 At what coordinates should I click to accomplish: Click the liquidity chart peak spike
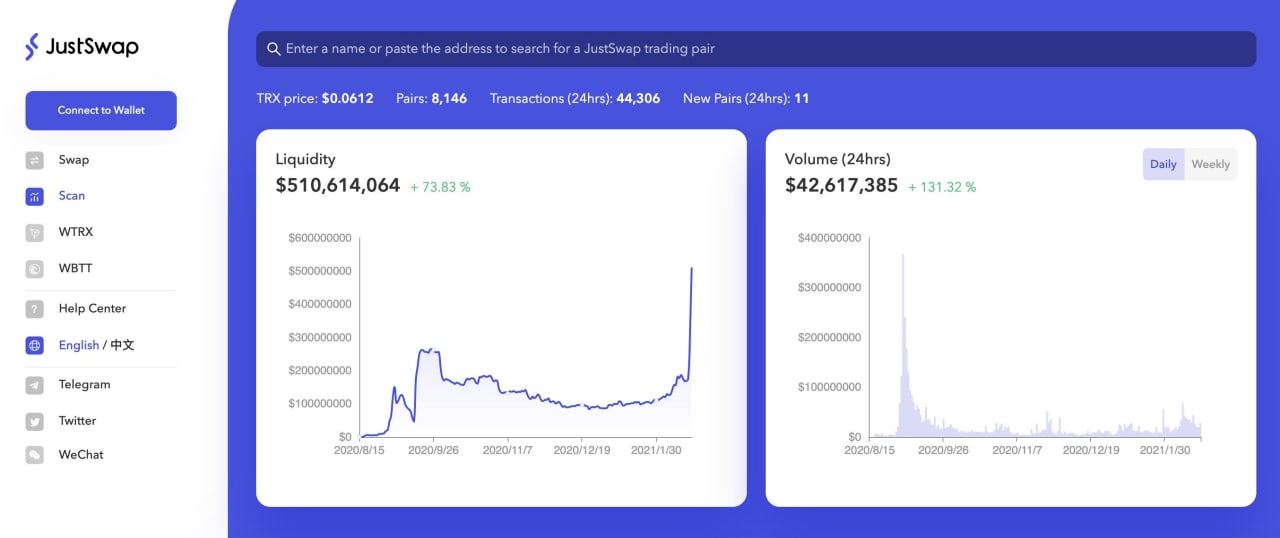(x=691, y=268)
